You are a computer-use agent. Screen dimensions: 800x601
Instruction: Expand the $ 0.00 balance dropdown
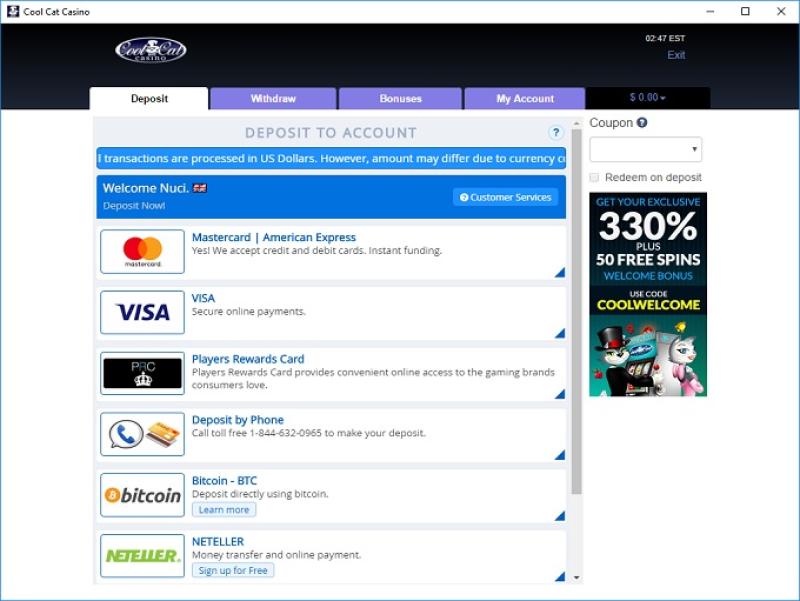(x=647, y=98)
